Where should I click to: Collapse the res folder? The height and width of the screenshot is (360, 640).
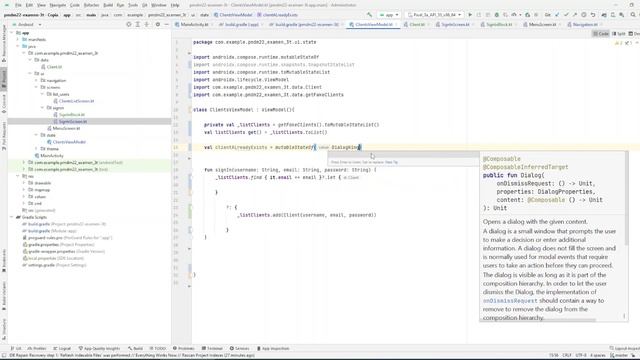[x=18, y=176]
